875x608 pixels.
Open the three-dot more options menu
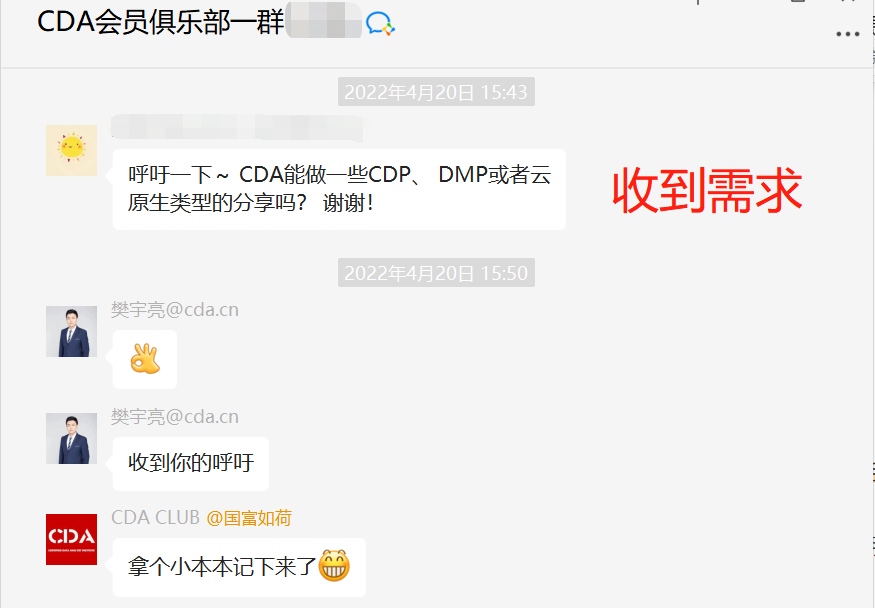[847, 35]
